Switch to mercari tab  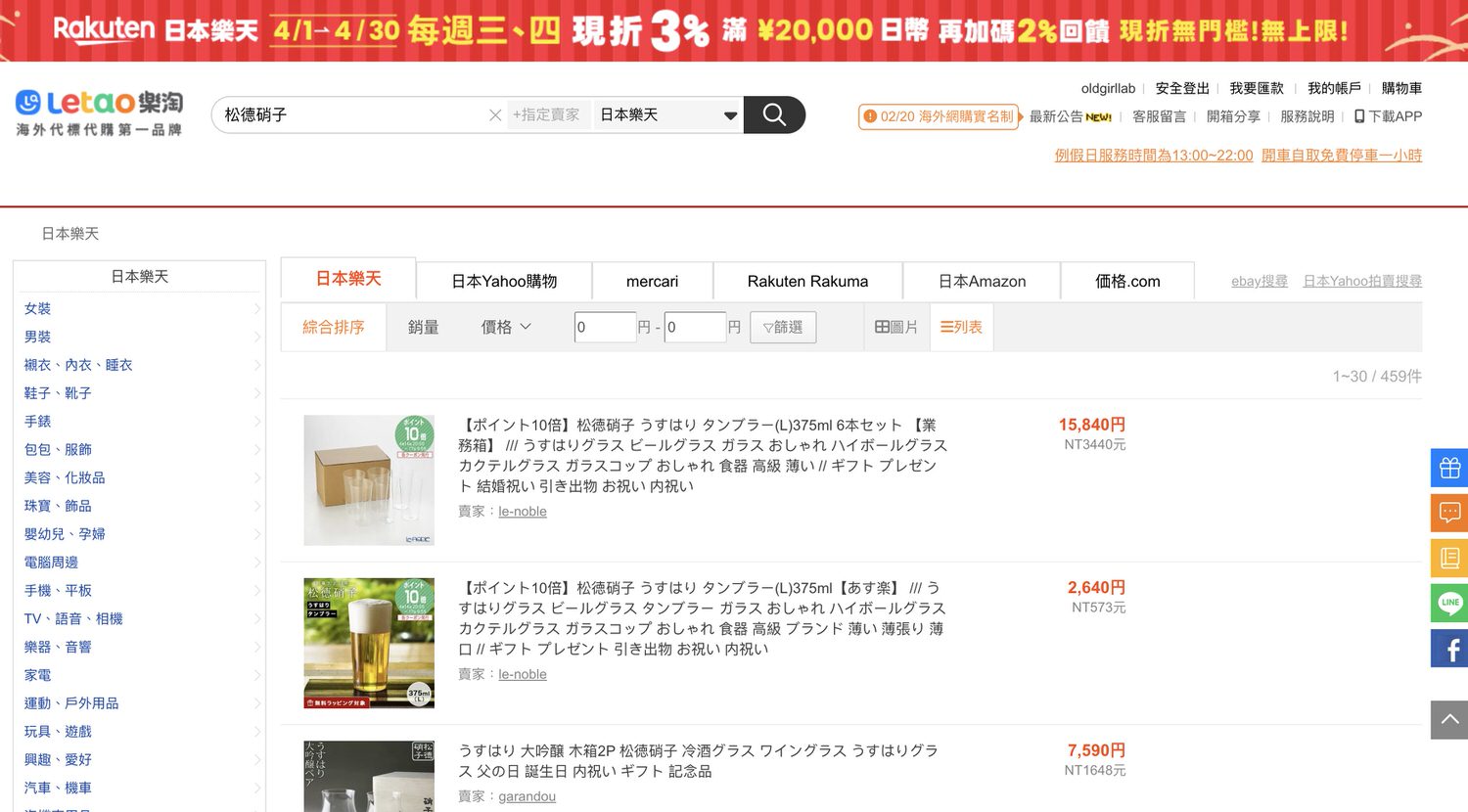(652, 281)
